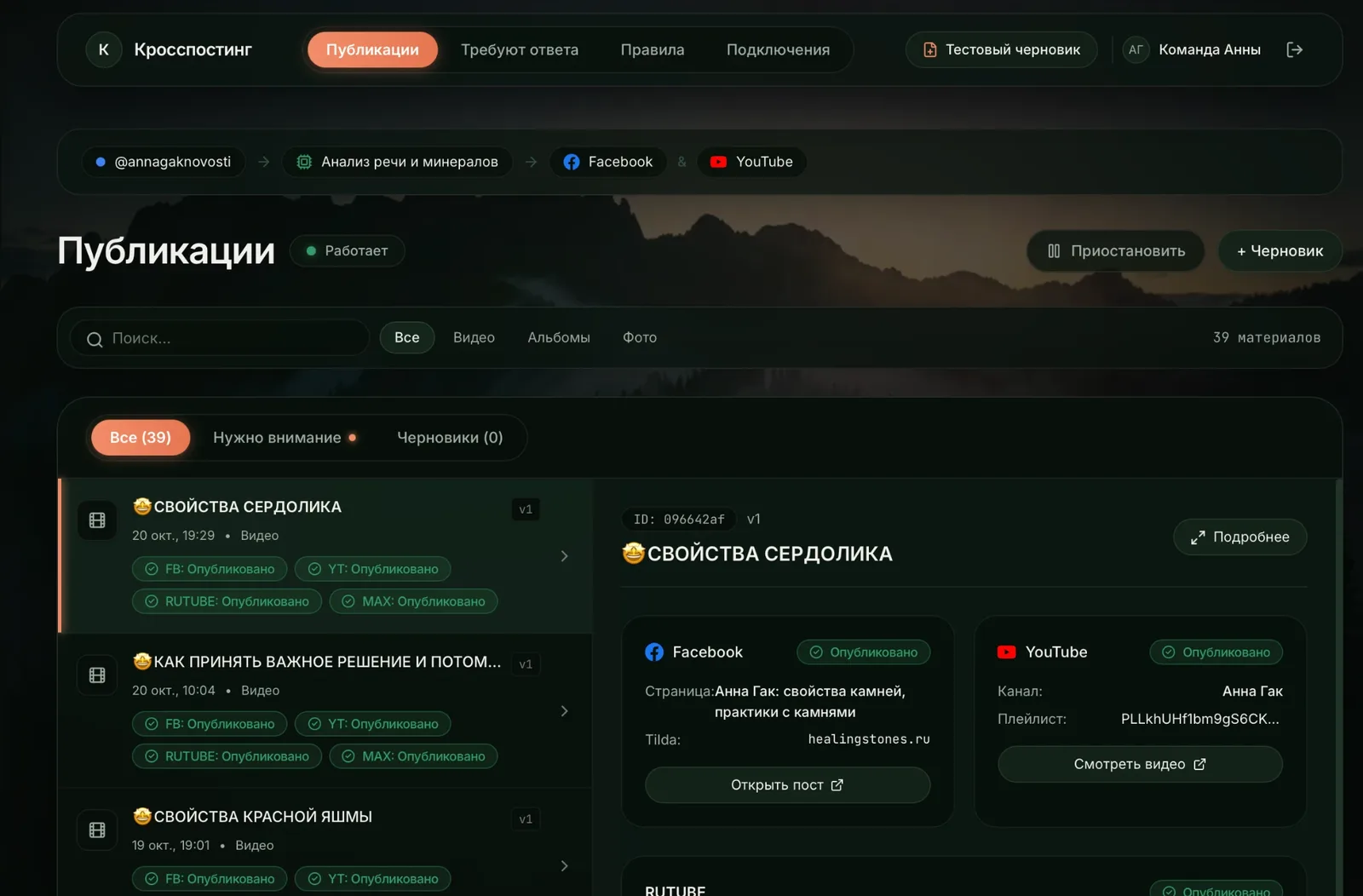
Task: Click the film icon for СВОЙСТВА КРАСНОЙ ЯШМЫ
Action: tap(97, 830)
